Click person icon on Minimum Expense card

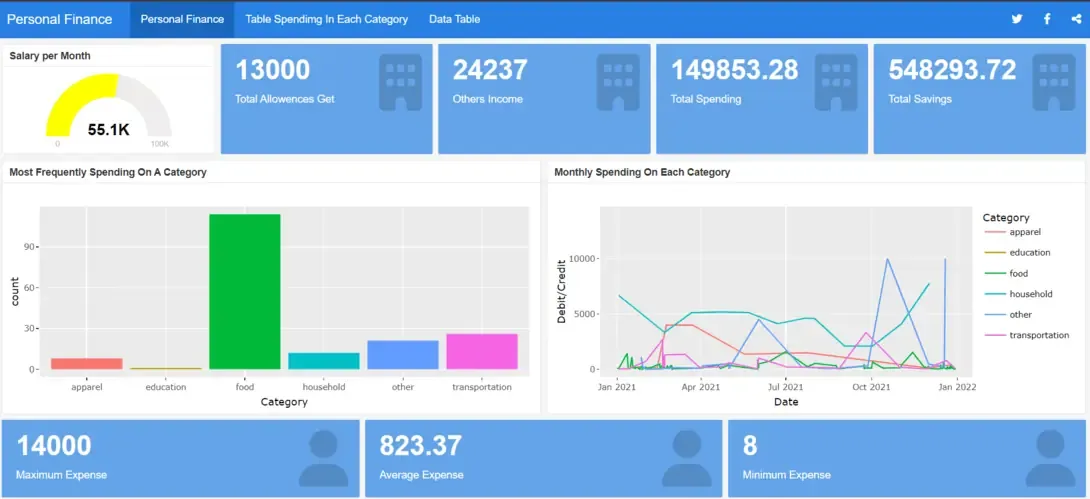(1050, 457)
